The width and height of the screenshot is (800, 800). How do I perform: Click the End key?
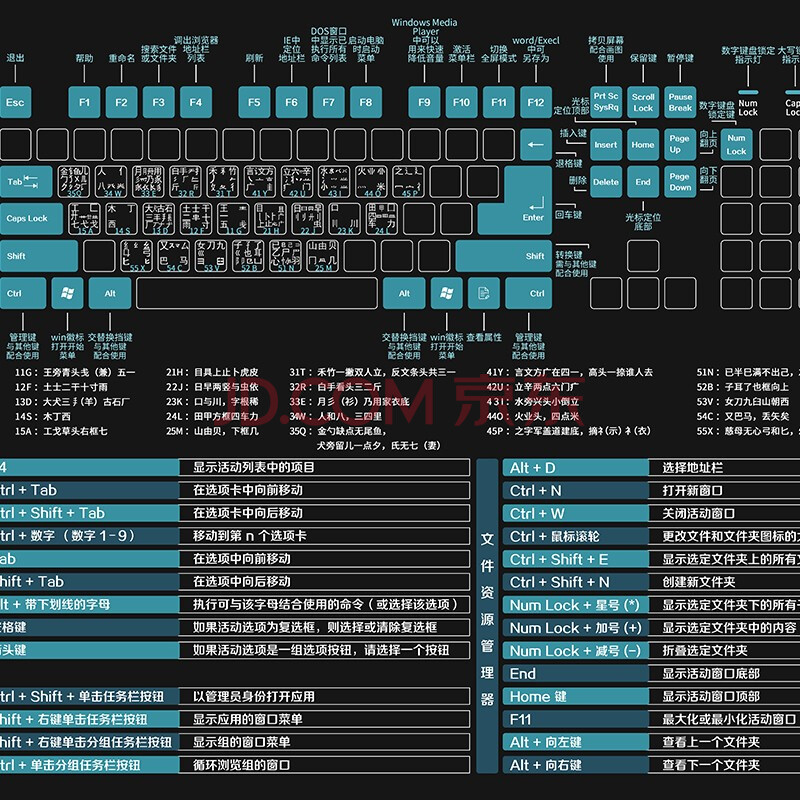643,182
